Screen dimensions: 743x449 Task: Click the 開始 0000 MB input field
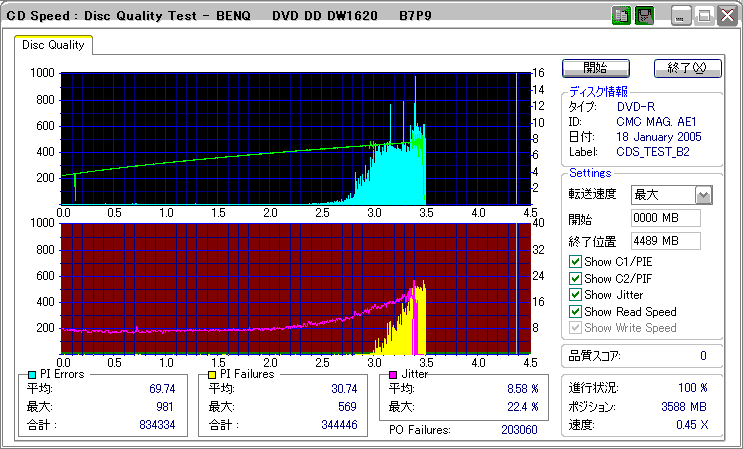coord(666,218)
